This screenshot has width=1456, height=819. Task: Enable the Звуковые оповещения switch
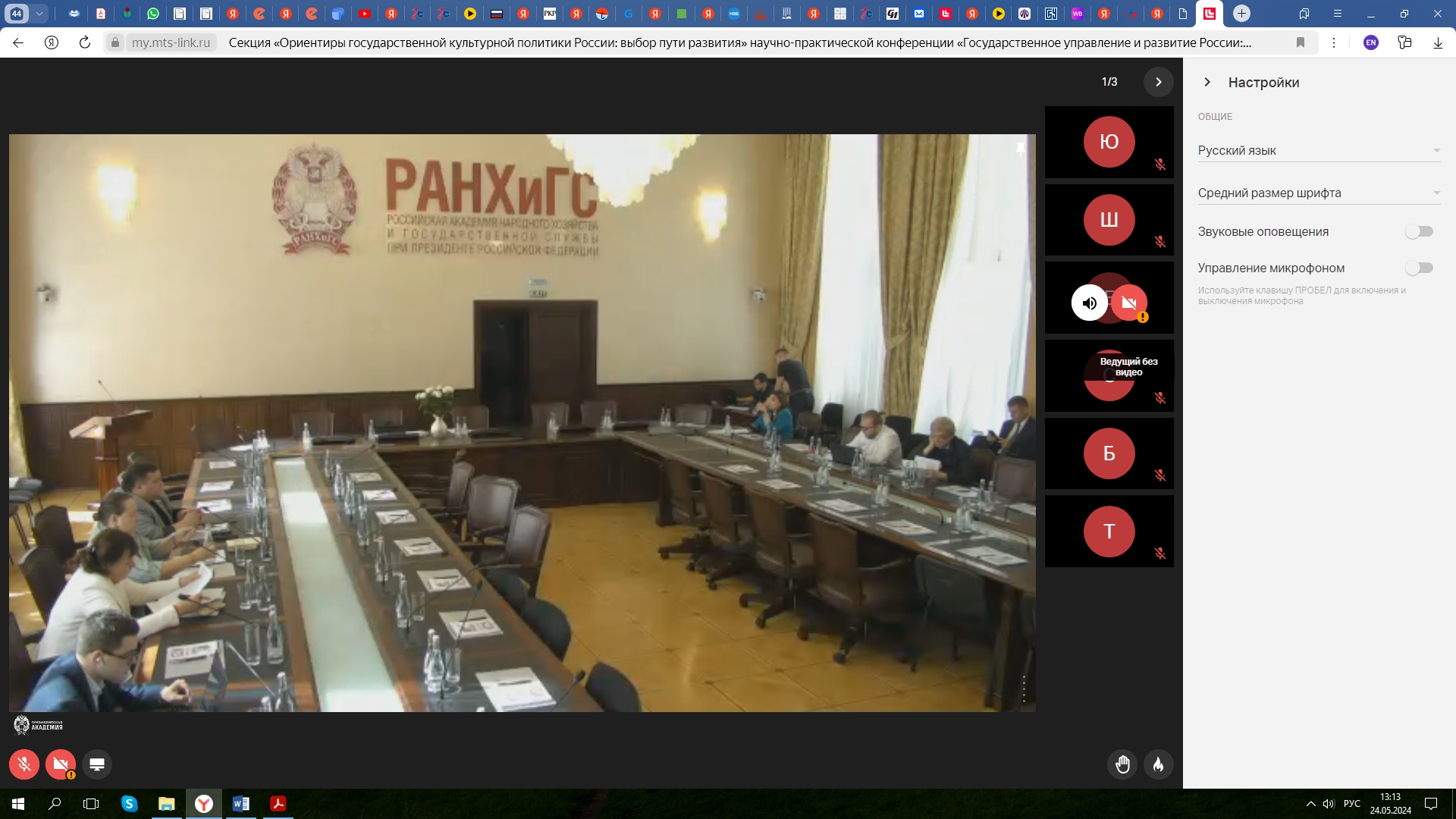[x=1419, y=231]
